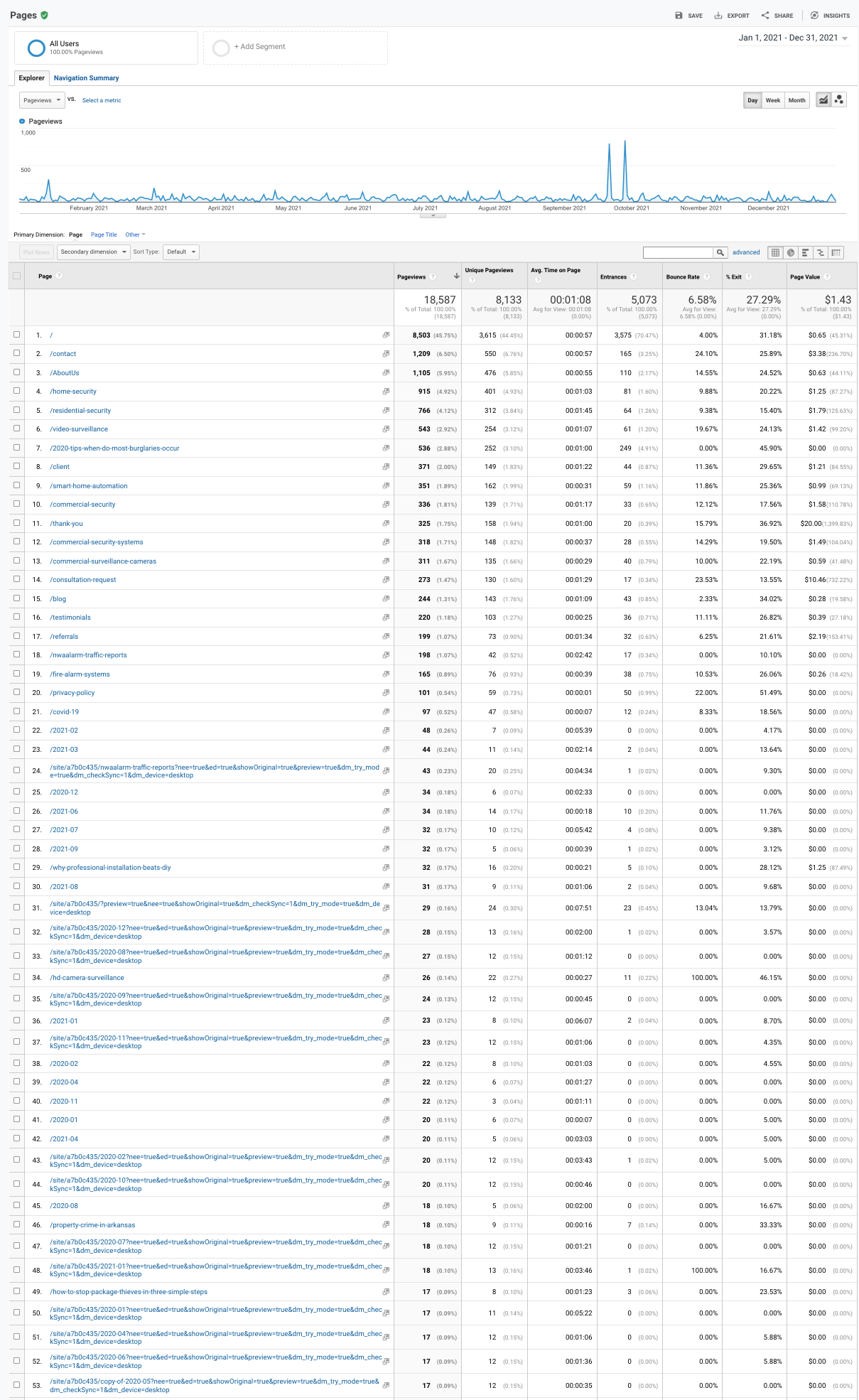
Task: Click the Pageviews sort arrow
Action: [x=456, y=276]
